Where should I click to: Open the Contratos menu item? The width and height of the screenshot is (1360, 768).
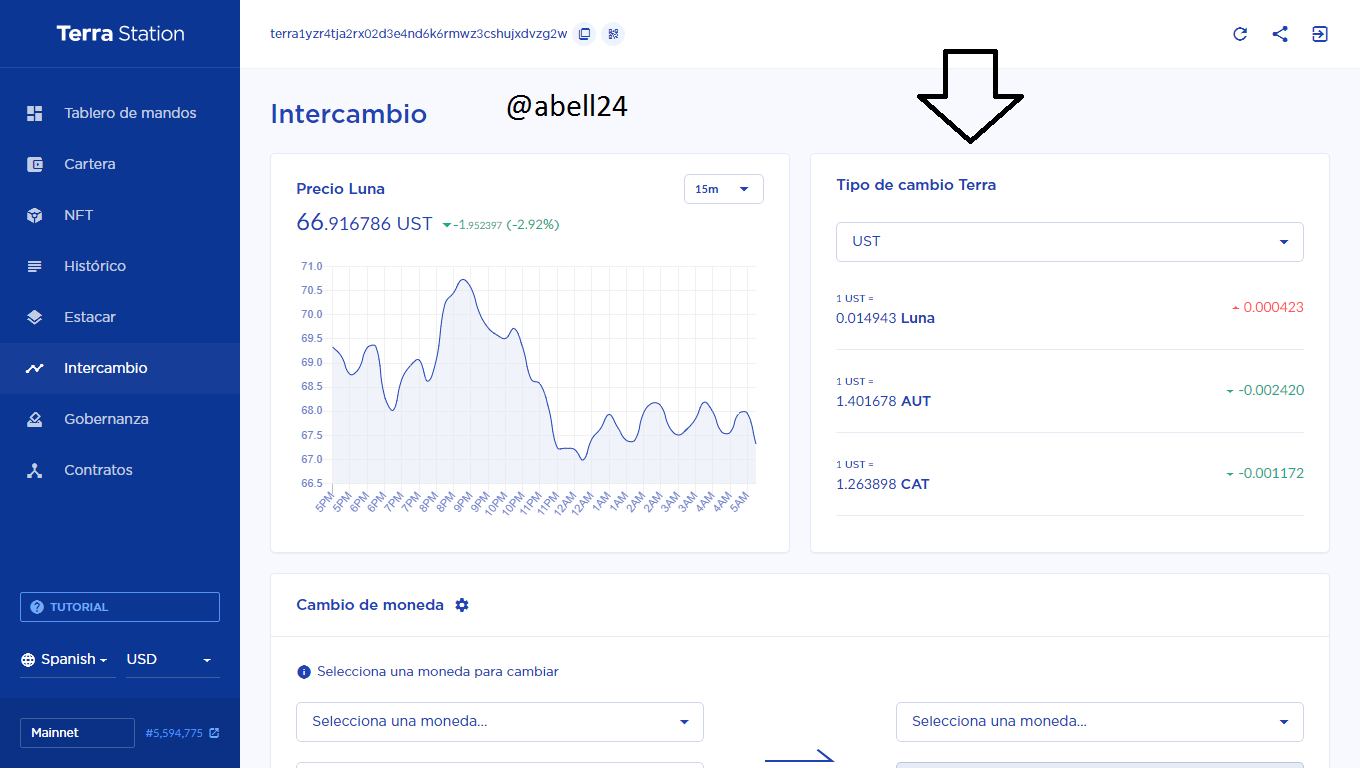pyautogui.click(x=120, y=470)
